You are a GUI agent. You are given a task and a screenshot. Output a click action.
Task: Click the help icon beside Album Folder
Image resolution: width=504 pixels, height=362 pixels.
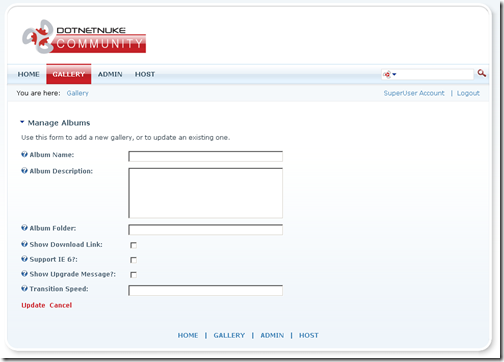pos(24,228)
